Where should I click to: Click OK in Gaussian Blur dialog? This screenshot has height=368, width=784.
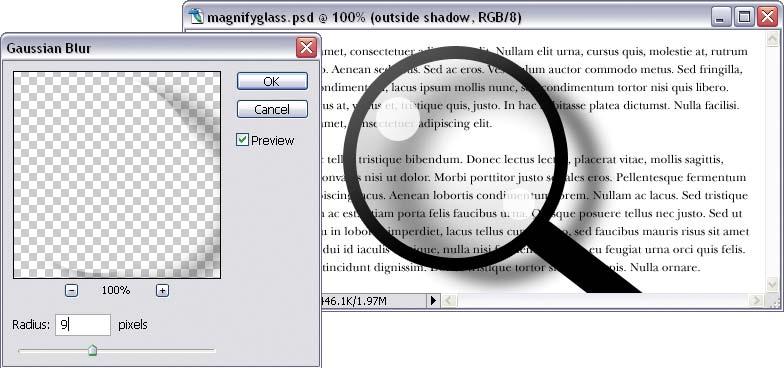pos(272,82)
